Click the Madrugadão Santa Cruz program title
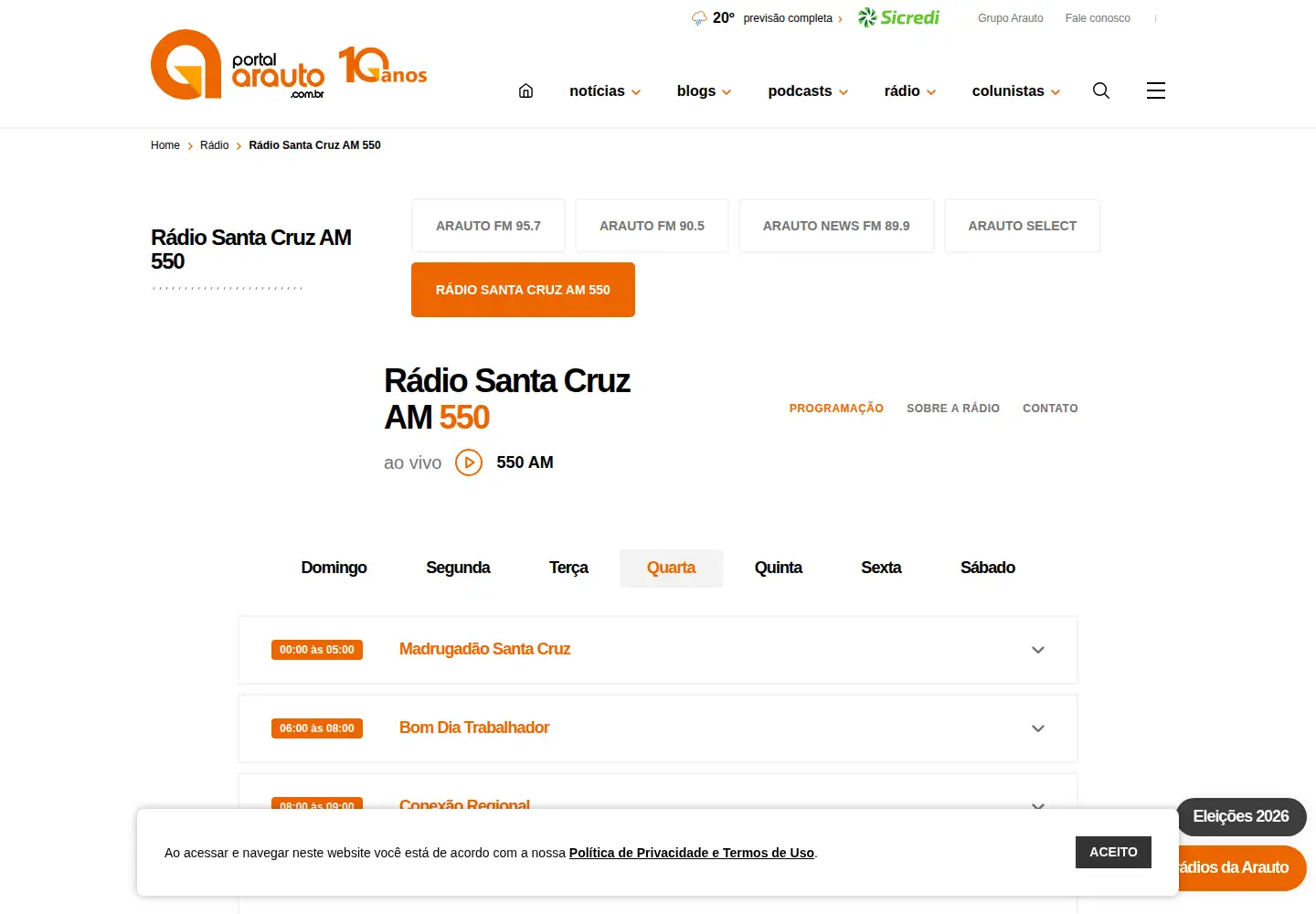The height and width of the screenshot is (914, 1316). pos(484,649)
